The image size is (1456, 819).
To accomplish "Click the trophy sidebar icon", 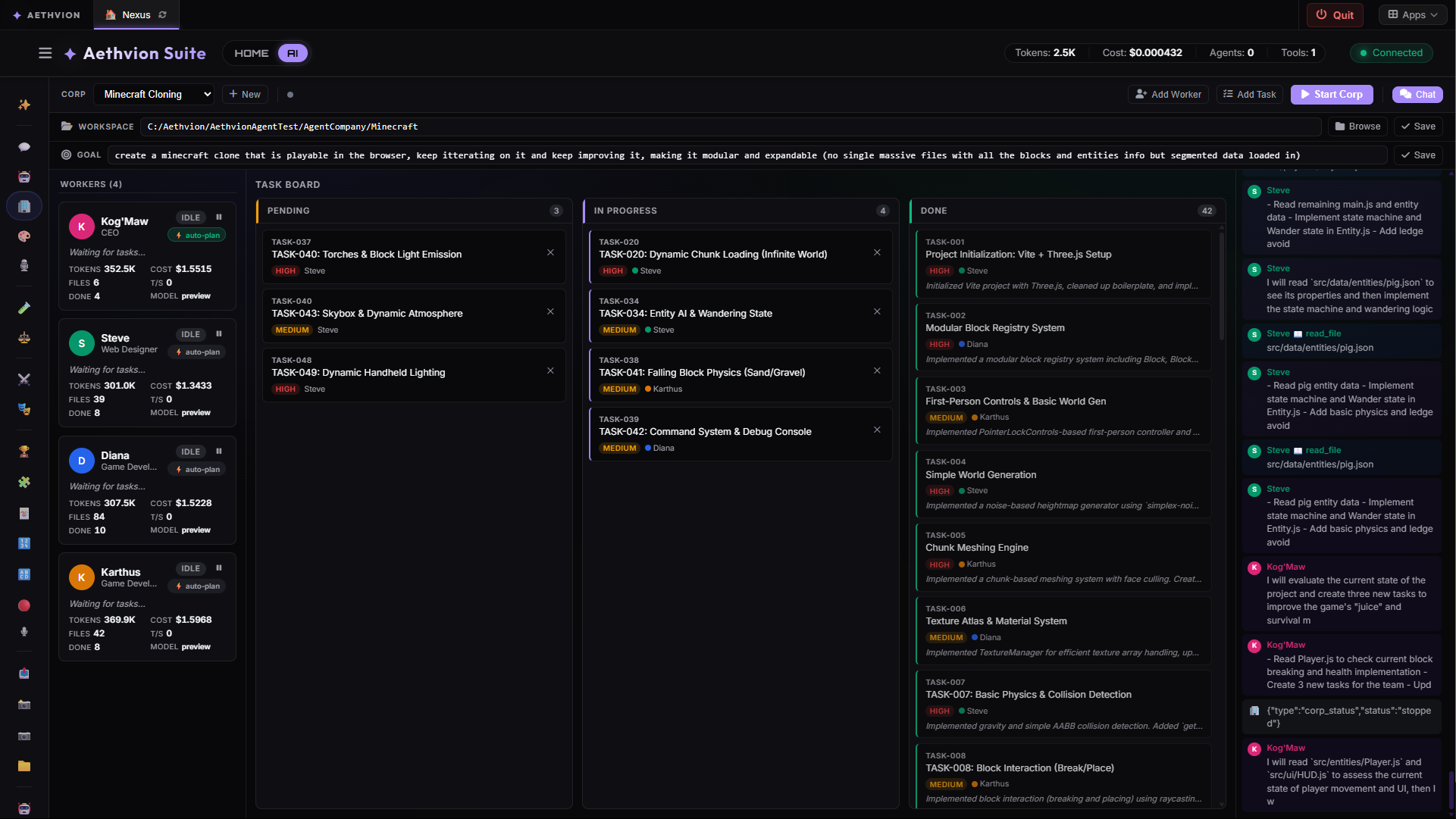I will [x=24, y=452].
